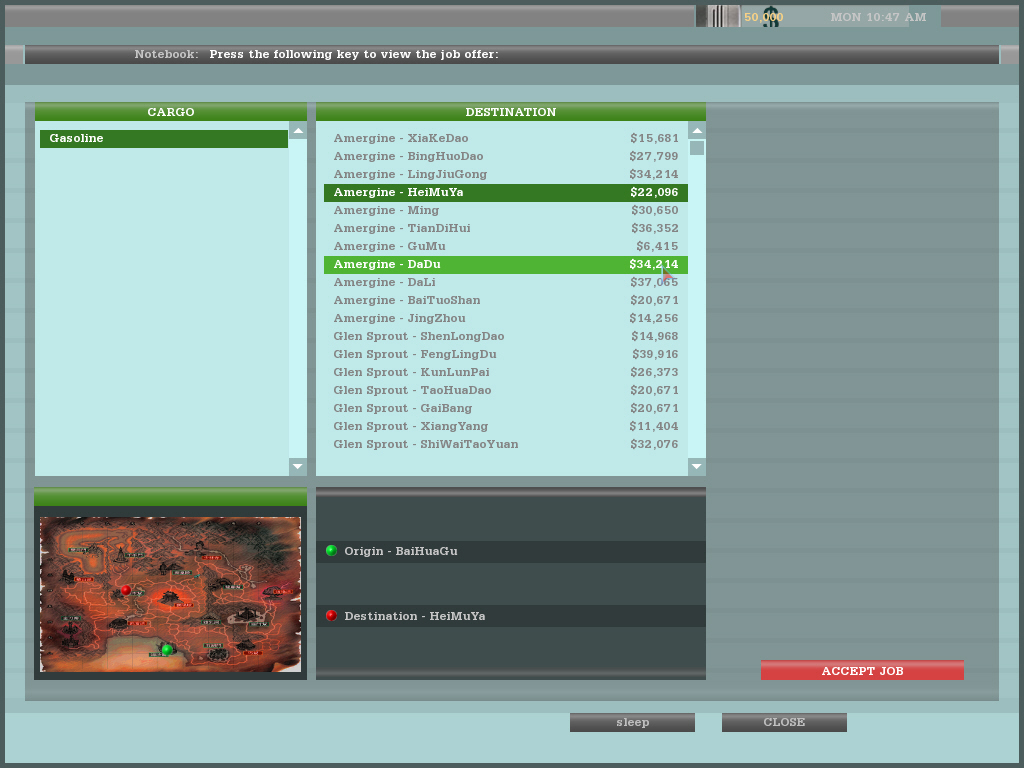
Task: Select Gasoline in the Cargo list
Action: 164,139
